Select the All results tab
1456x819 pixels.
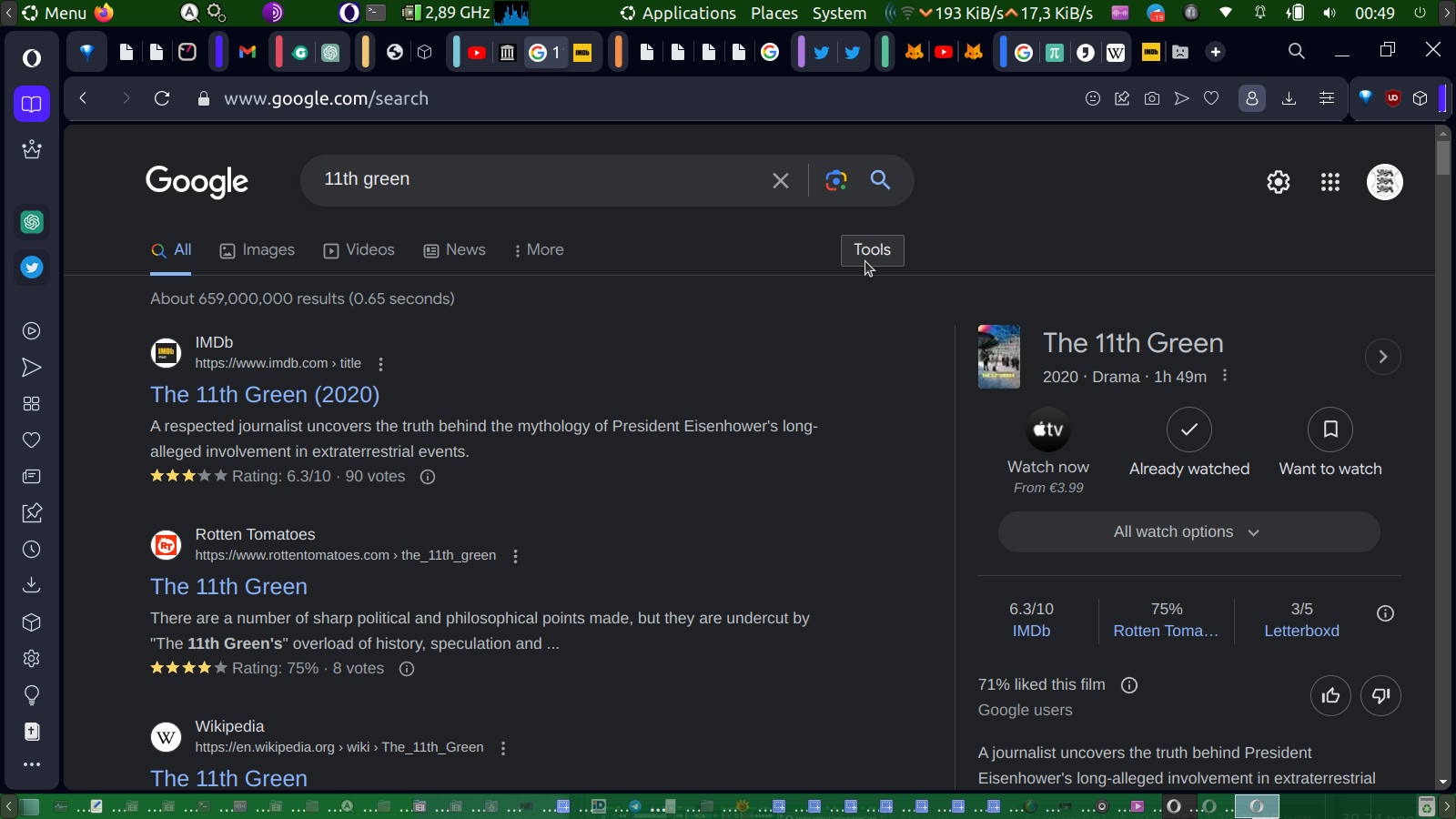(x=171, y=250)
